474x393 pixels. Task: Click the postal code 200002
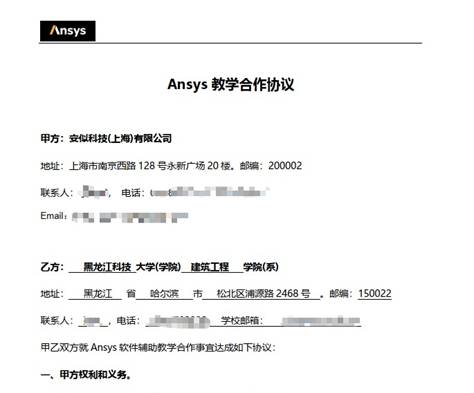(285, 166)
